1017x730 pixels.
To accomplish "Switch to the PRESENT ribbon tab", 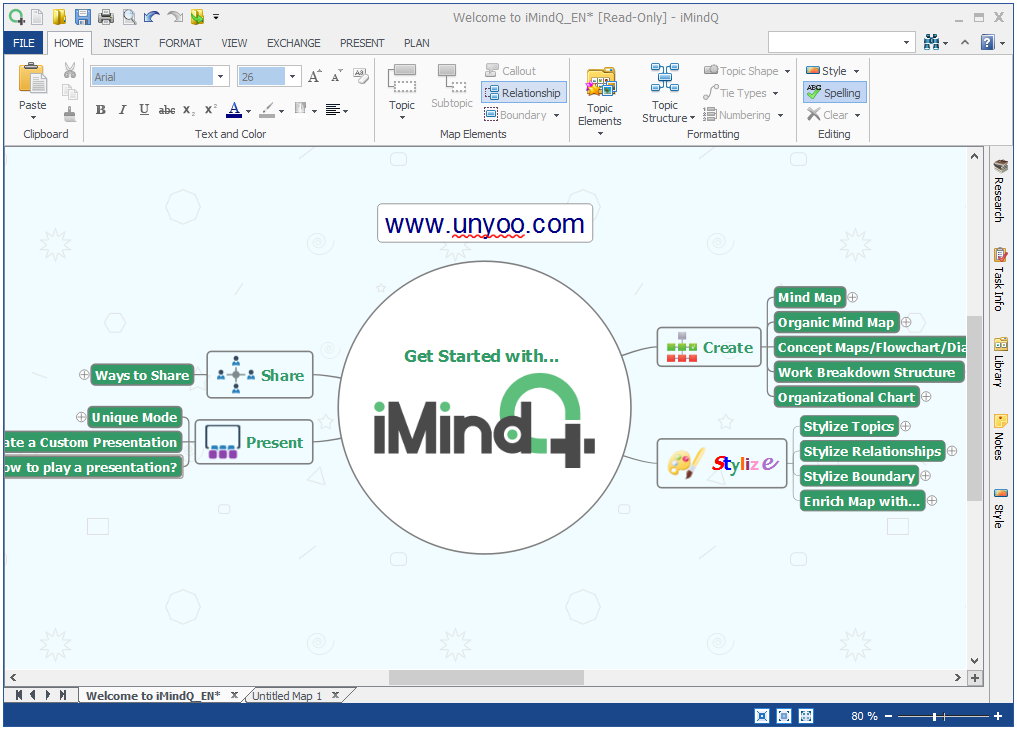I will click(x=362, y=43).
